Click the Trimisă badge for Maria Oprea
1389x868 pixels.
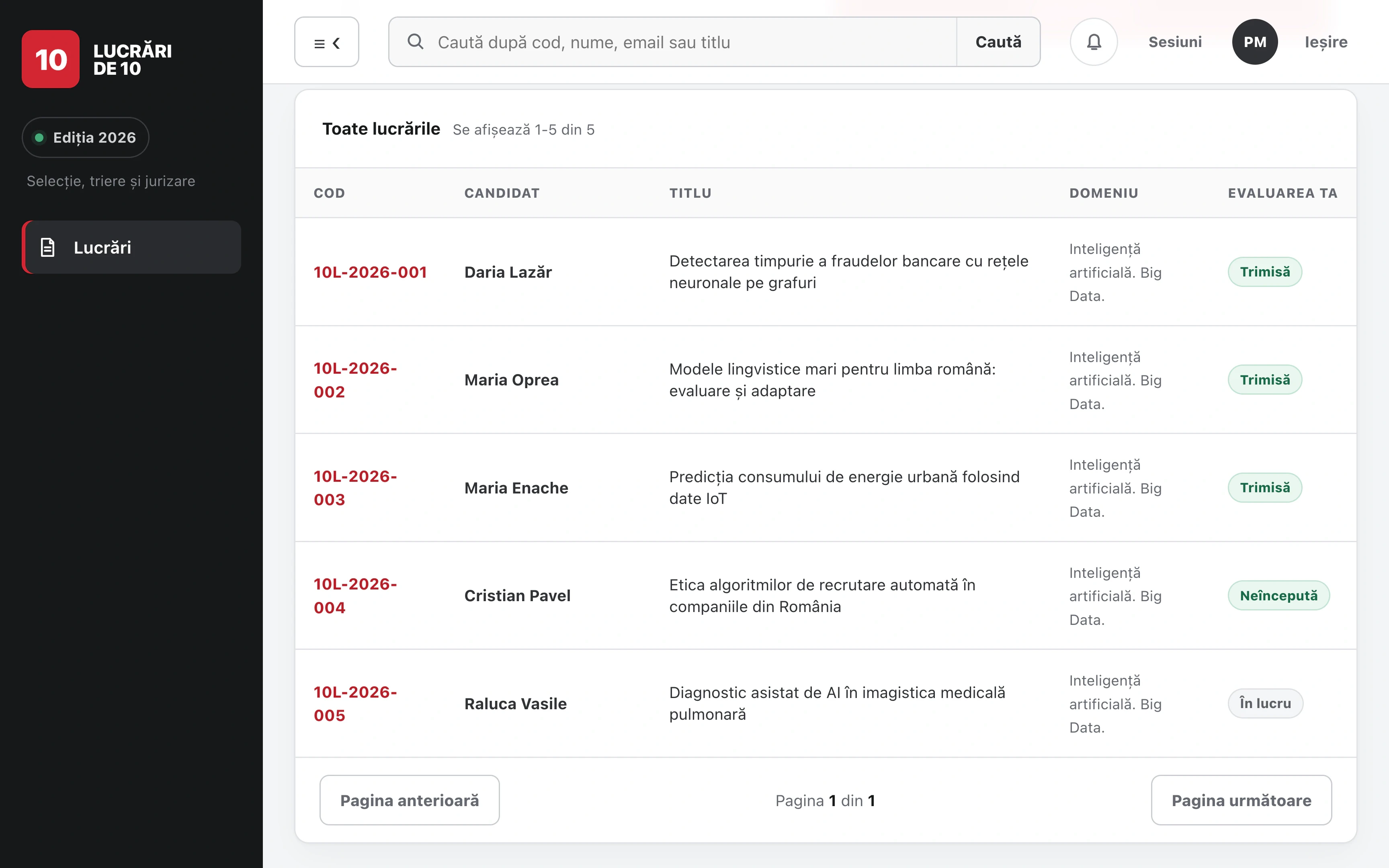click(1265, 379)
